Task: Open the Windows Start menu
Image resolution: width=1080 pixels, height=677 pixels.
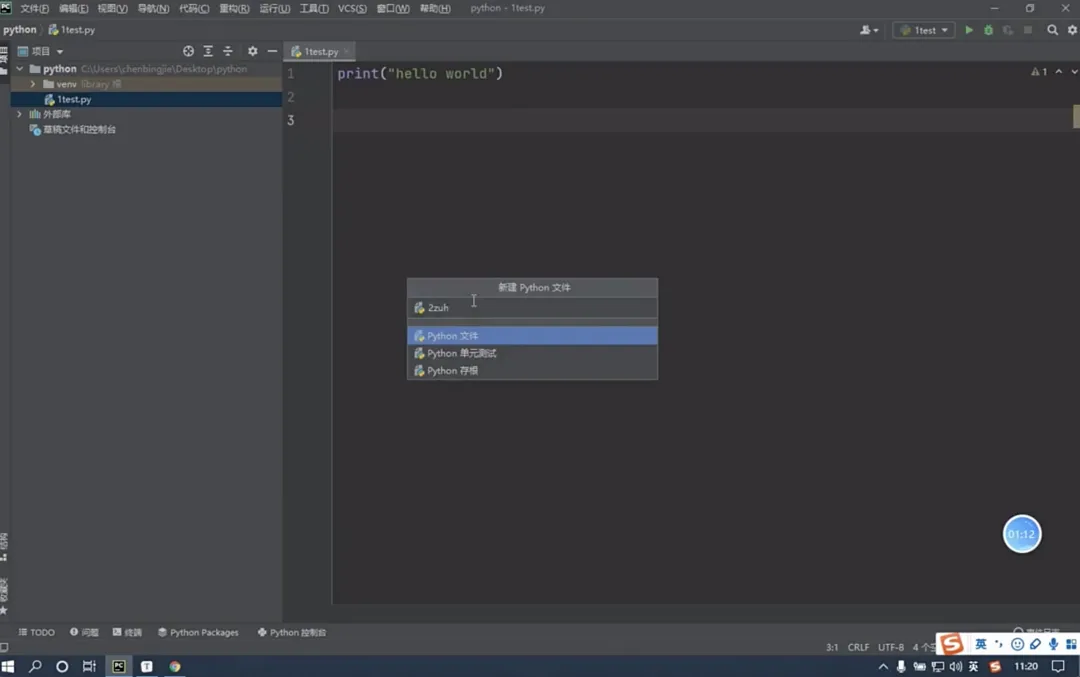Action: pos(8,667)
